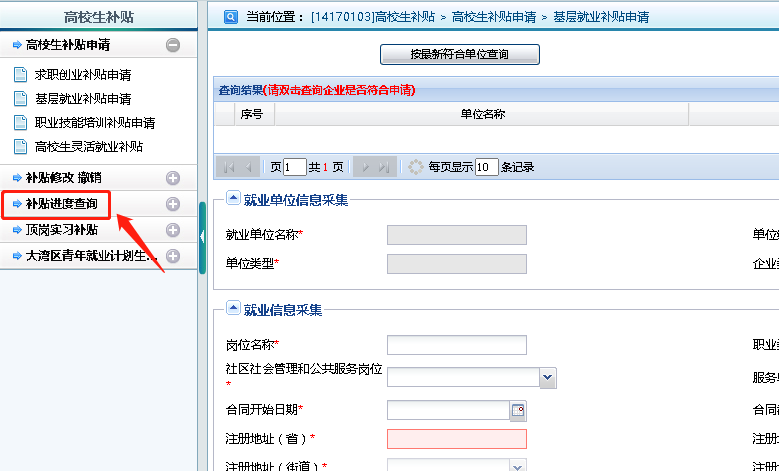Click the arrow icon beside 顶岗实习补贴
Screen dimensions: 779x471
[x=17, y=230]
